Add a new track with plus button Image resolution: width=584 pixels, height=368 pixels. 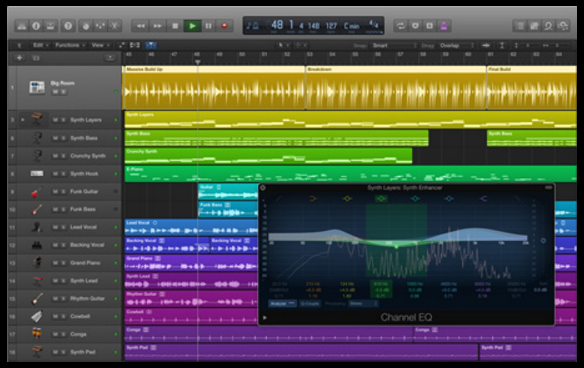click(x=19, y=58)
